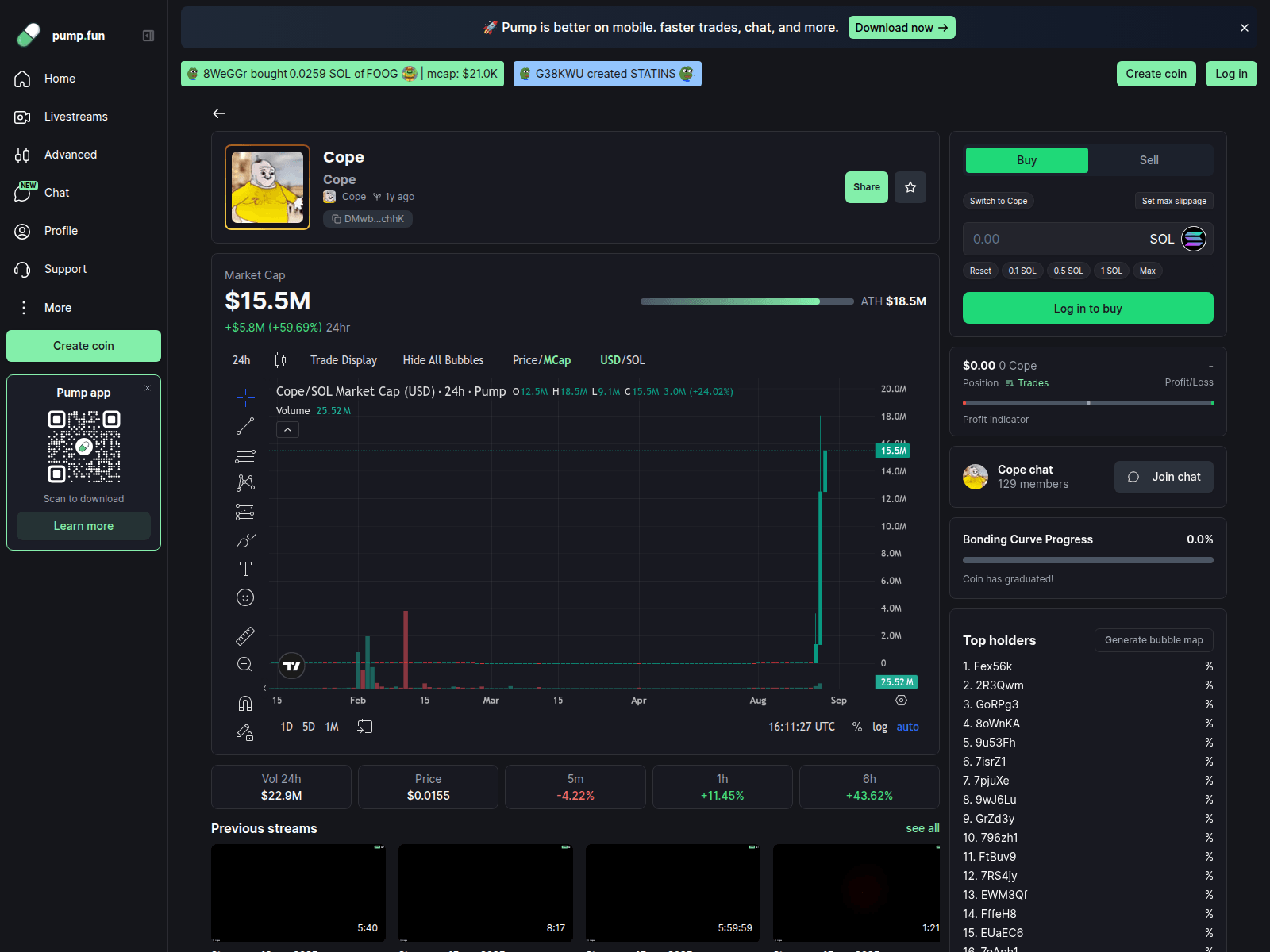
Task: Click the profit indicator bar
Action: (x=1088, y=403)
